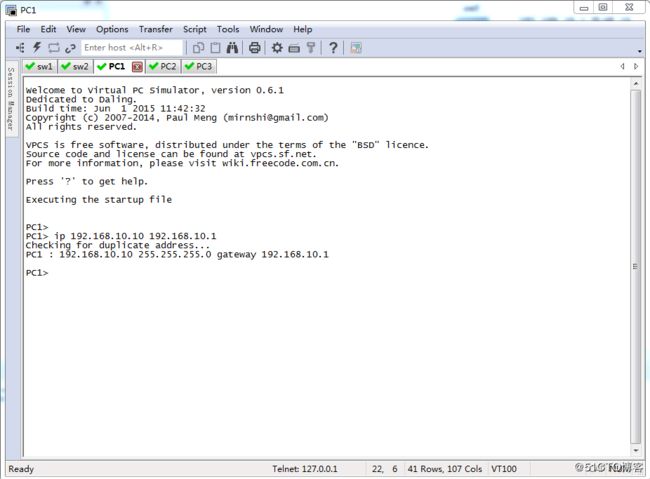
Task: Click the last PC1> prompt line
Action: (37, 272)
